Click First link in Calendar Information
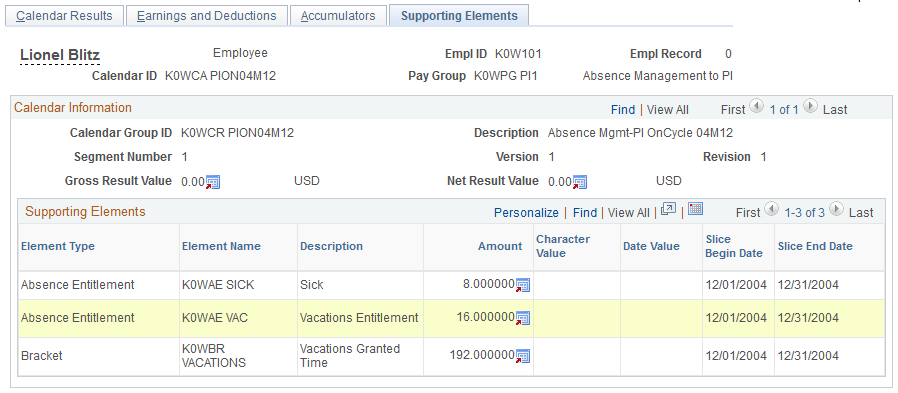This screenshot has width=898, height=393. (733, 109)
